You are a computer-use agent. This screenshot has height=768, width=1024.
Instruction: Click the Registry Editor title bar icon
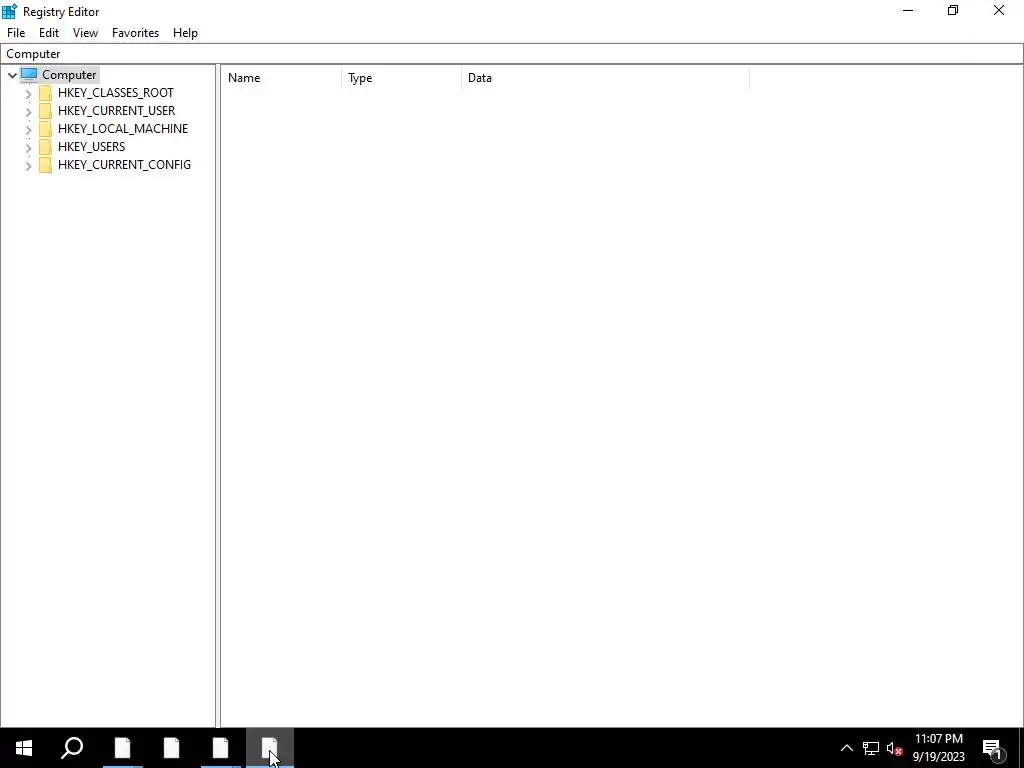click(x=9, y=11)
